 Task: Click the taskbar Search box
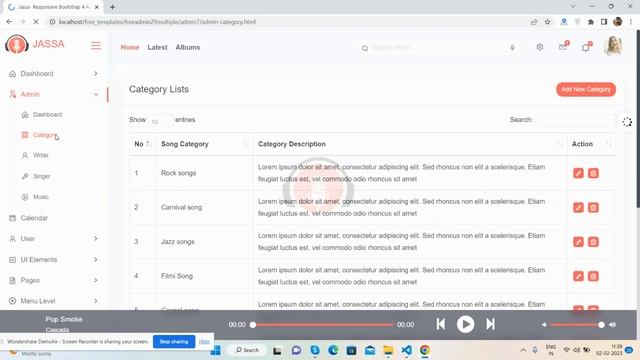pos(248,350)
